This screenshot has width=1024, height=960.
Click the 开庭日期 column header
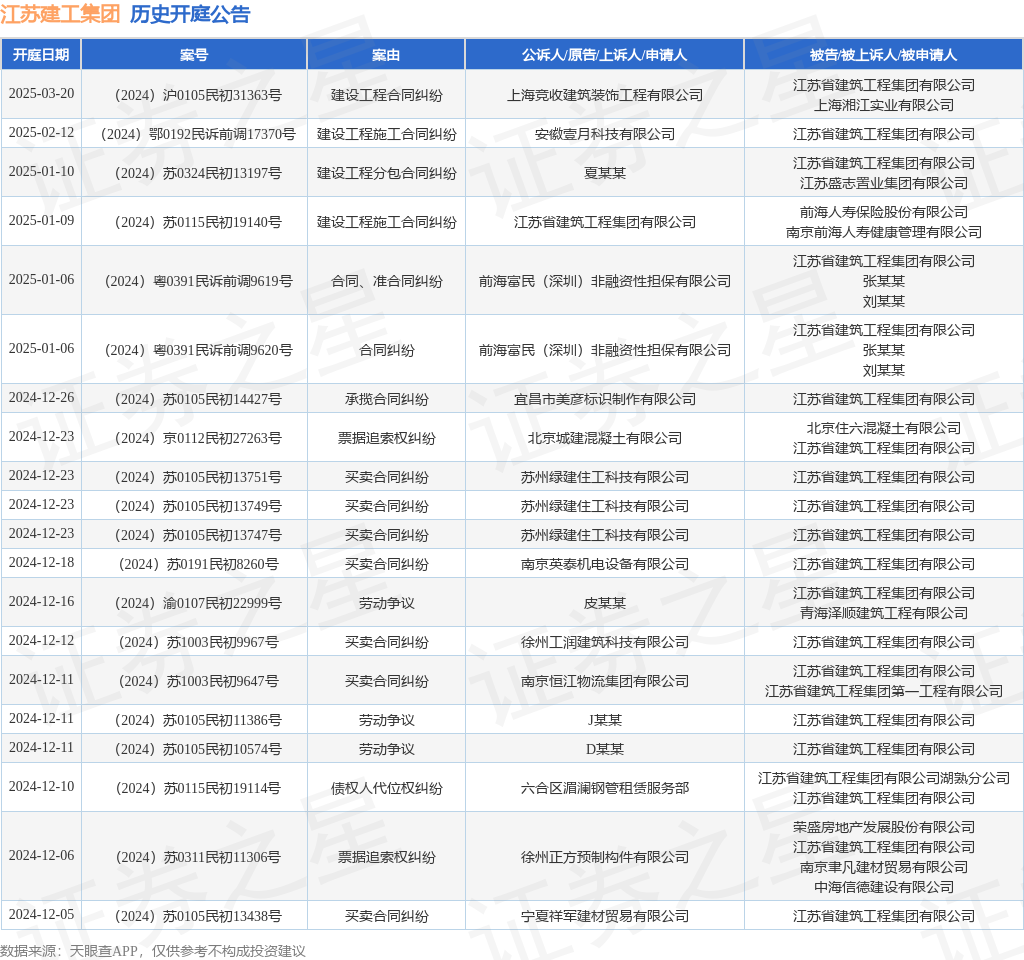coord(41,55)
